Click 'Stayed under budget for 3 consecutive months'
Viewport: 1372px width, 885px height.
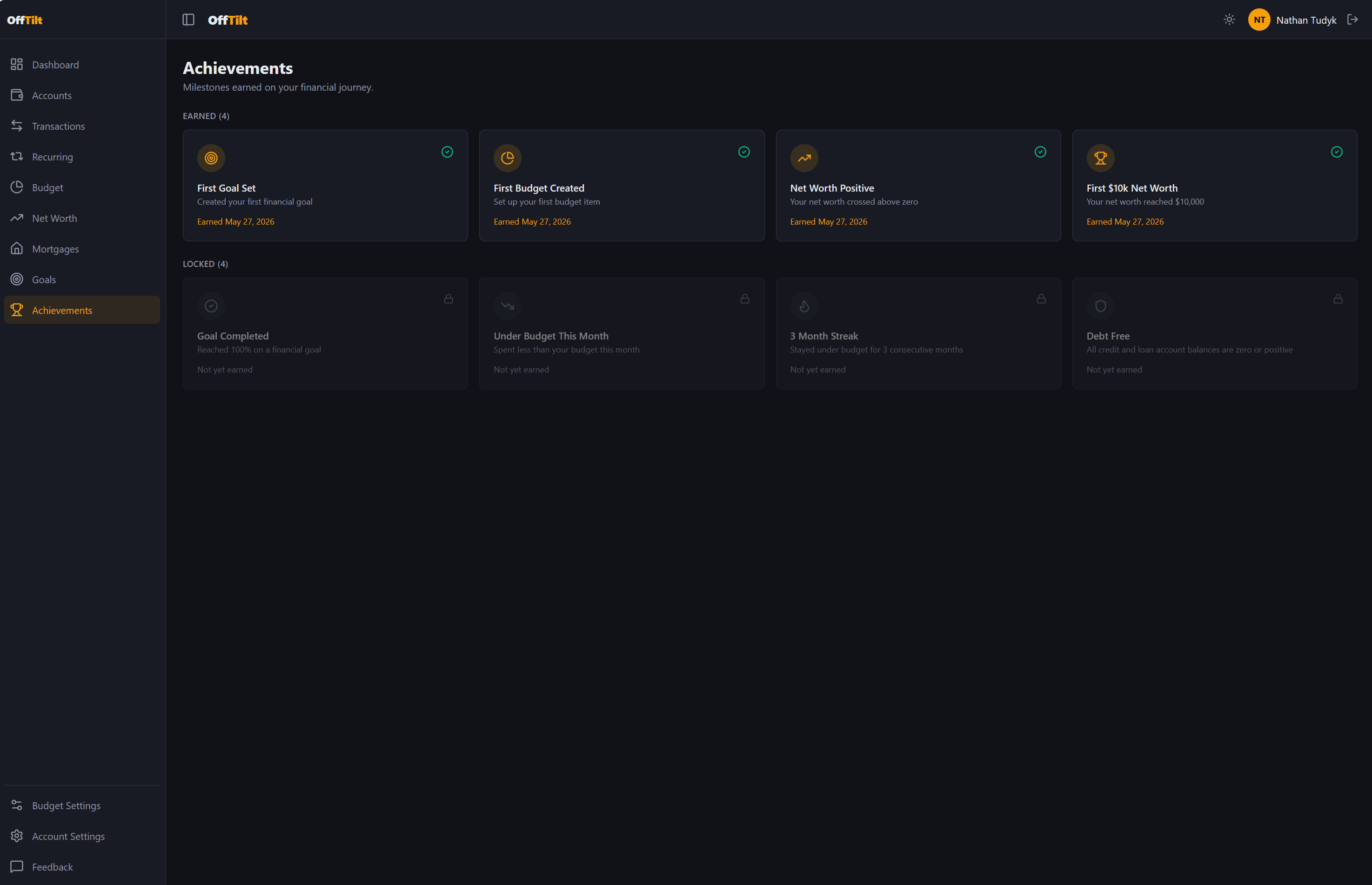(877, 349)
